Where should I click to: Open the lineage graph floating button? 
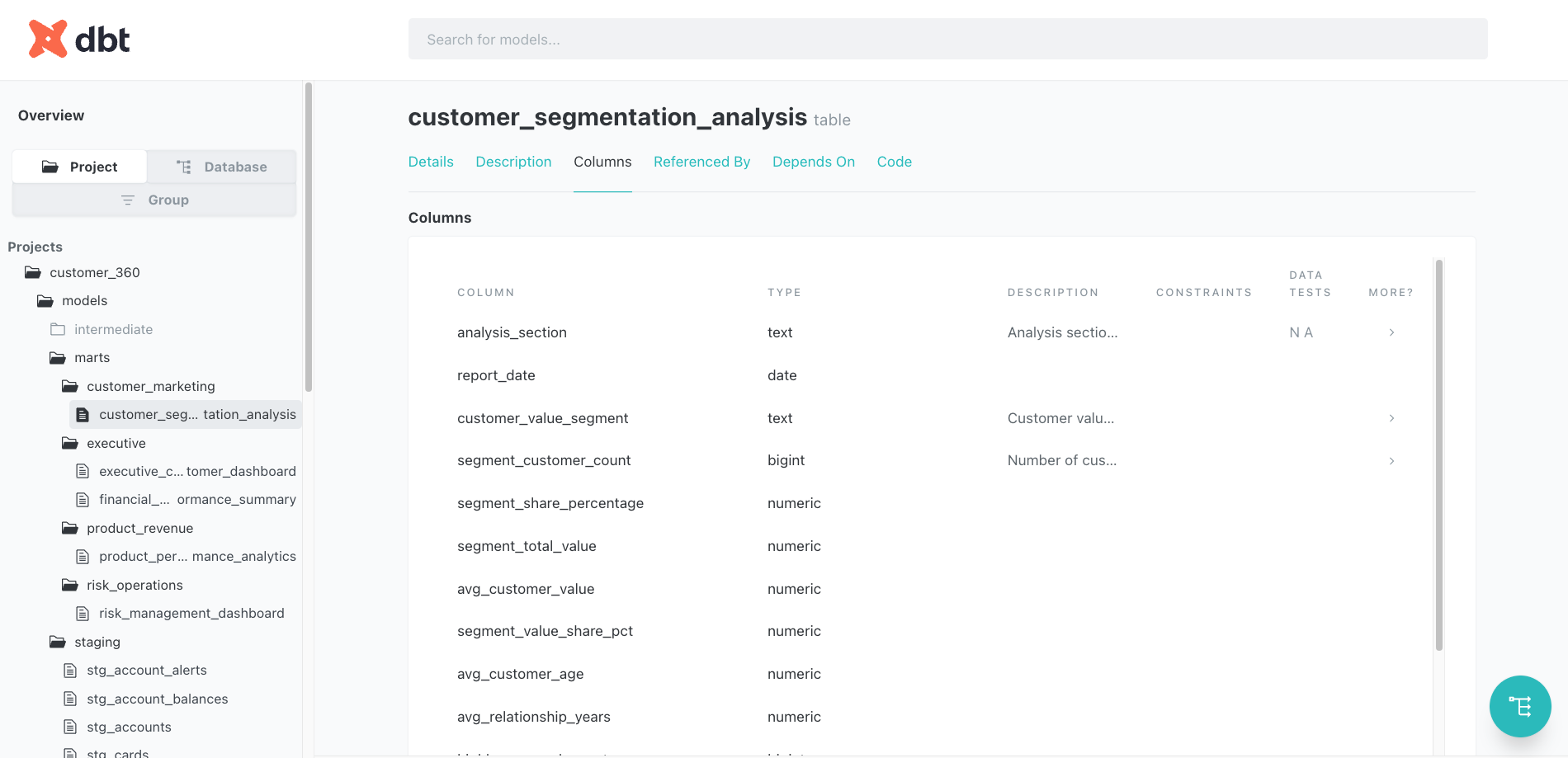point(1519,706)
